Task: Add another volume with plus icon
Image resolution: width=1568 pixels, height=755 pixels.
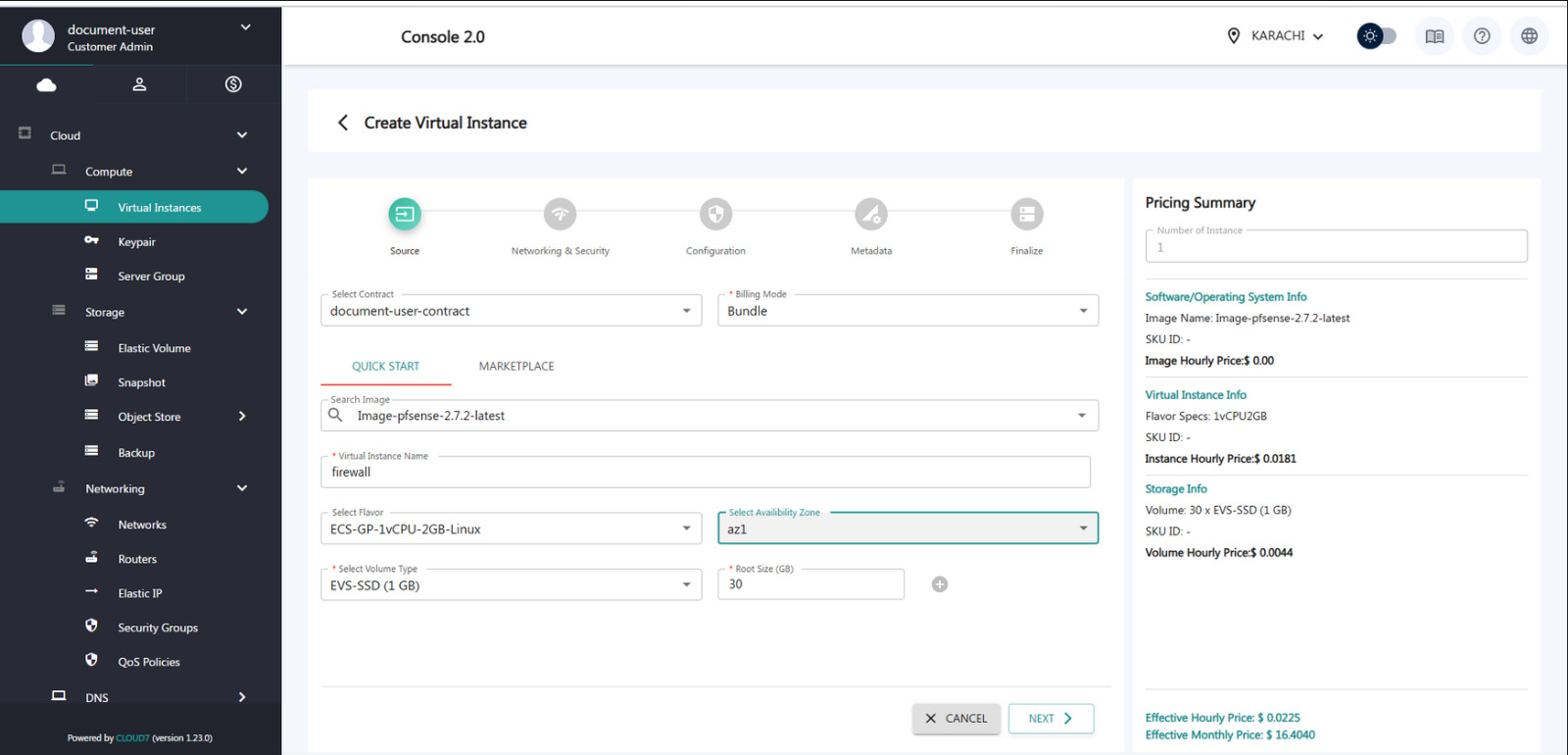Action: coord(939,584)
